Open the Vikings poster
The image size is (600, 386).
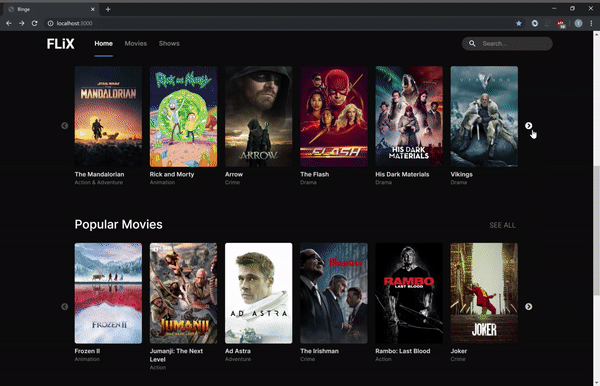coord(484,116)
